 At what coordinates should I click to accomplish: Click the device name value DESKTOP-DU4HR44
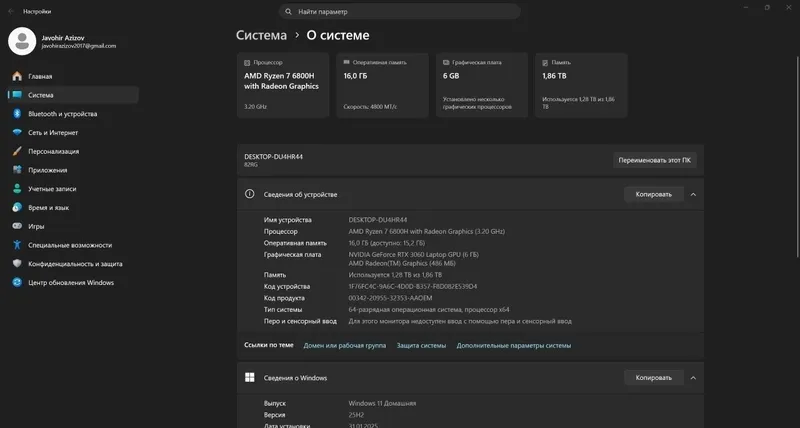(378, 220)
